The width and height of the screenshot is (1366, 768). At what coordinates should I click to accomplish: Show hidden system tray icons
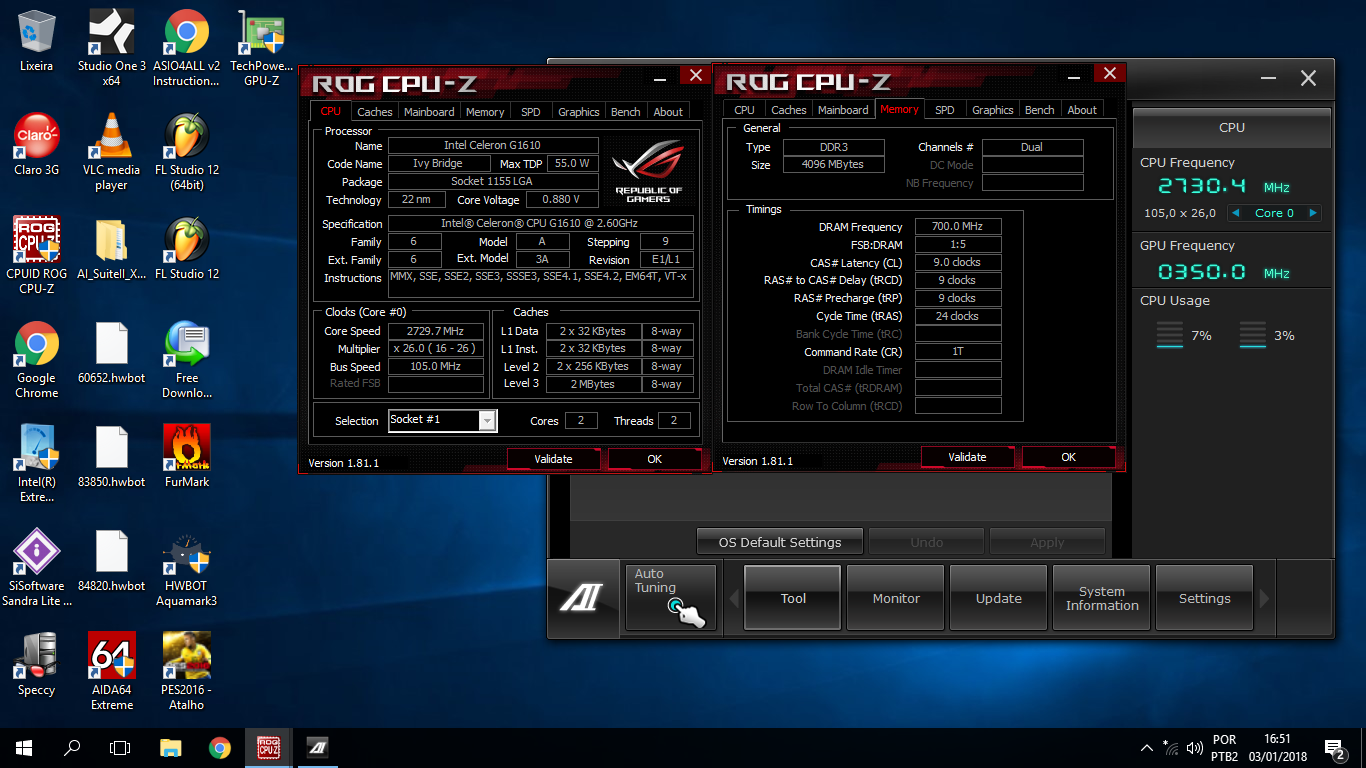tap(1147, 748)
